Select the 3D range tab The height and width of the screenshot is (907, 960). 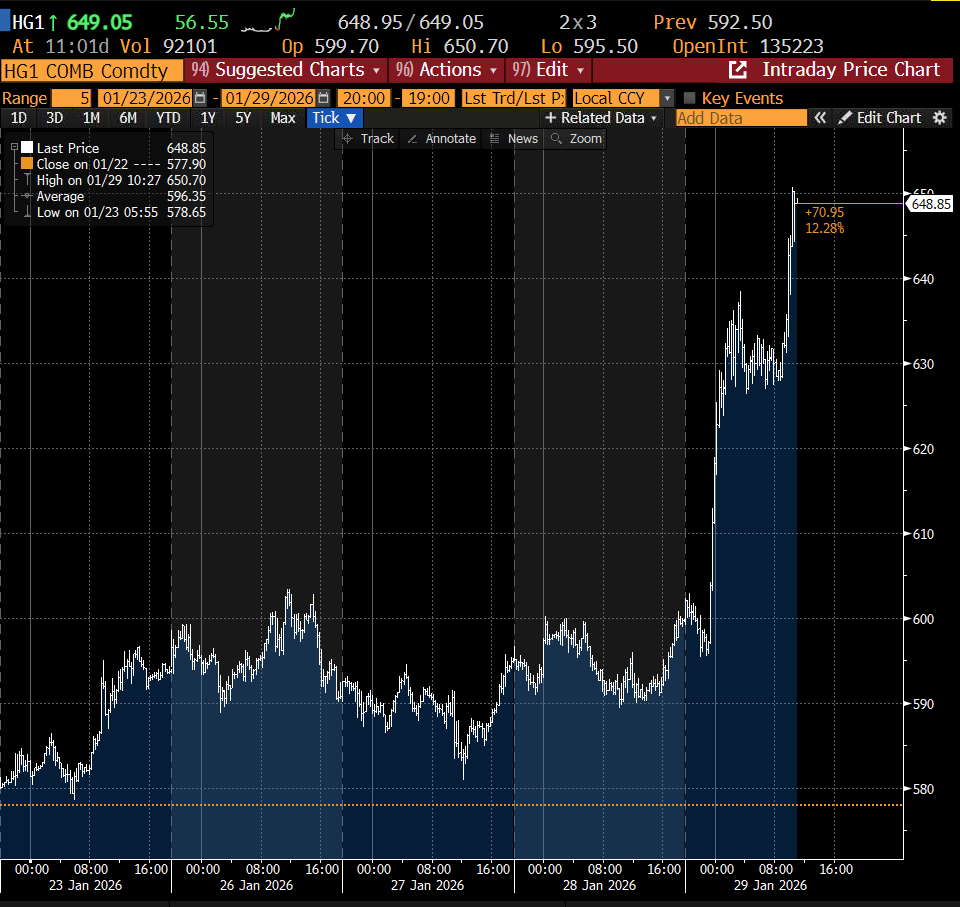click(54, 118)
